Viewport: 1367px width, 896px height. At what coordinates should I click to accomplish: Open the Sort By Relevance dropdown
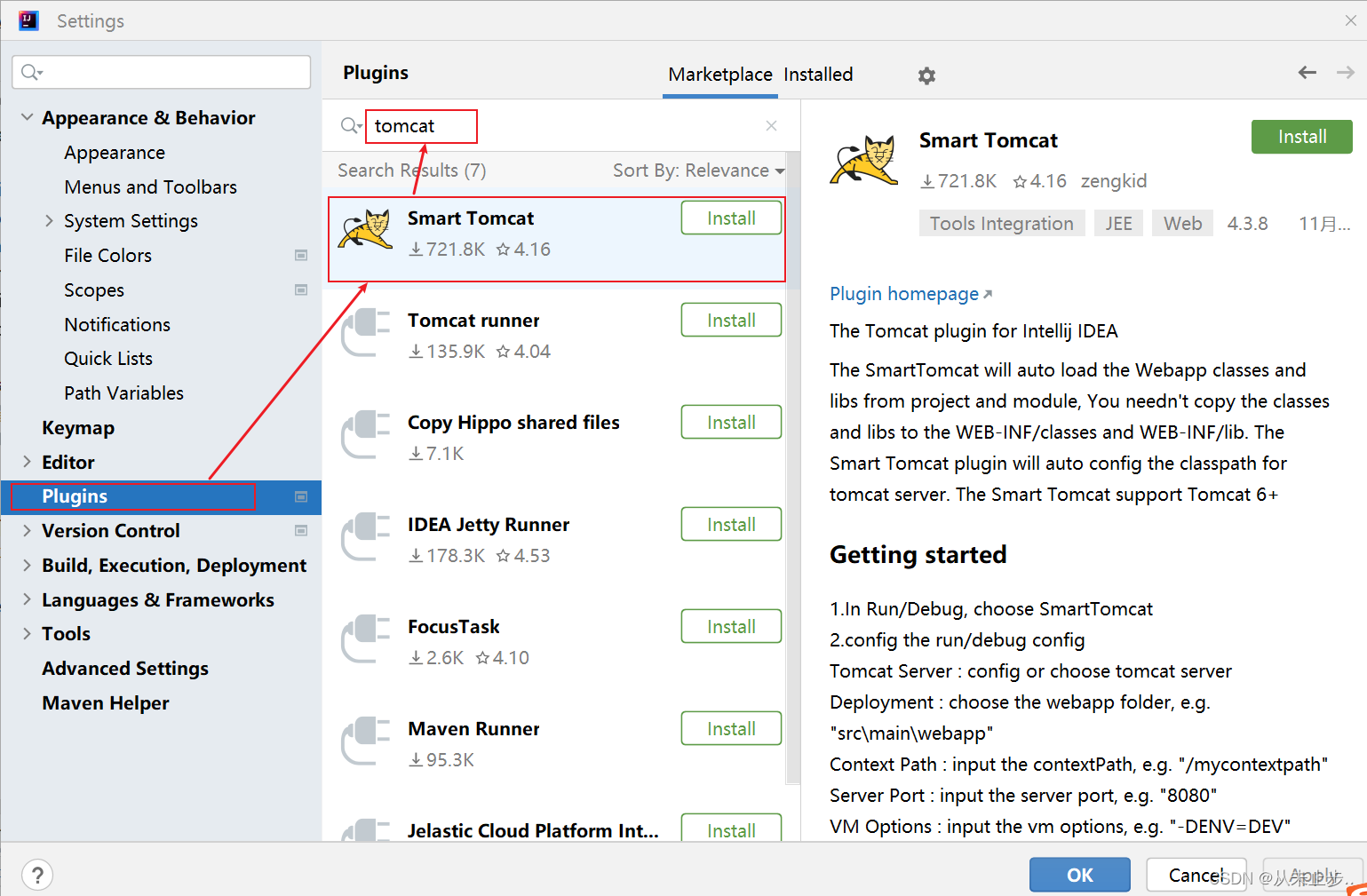(698, 170)
